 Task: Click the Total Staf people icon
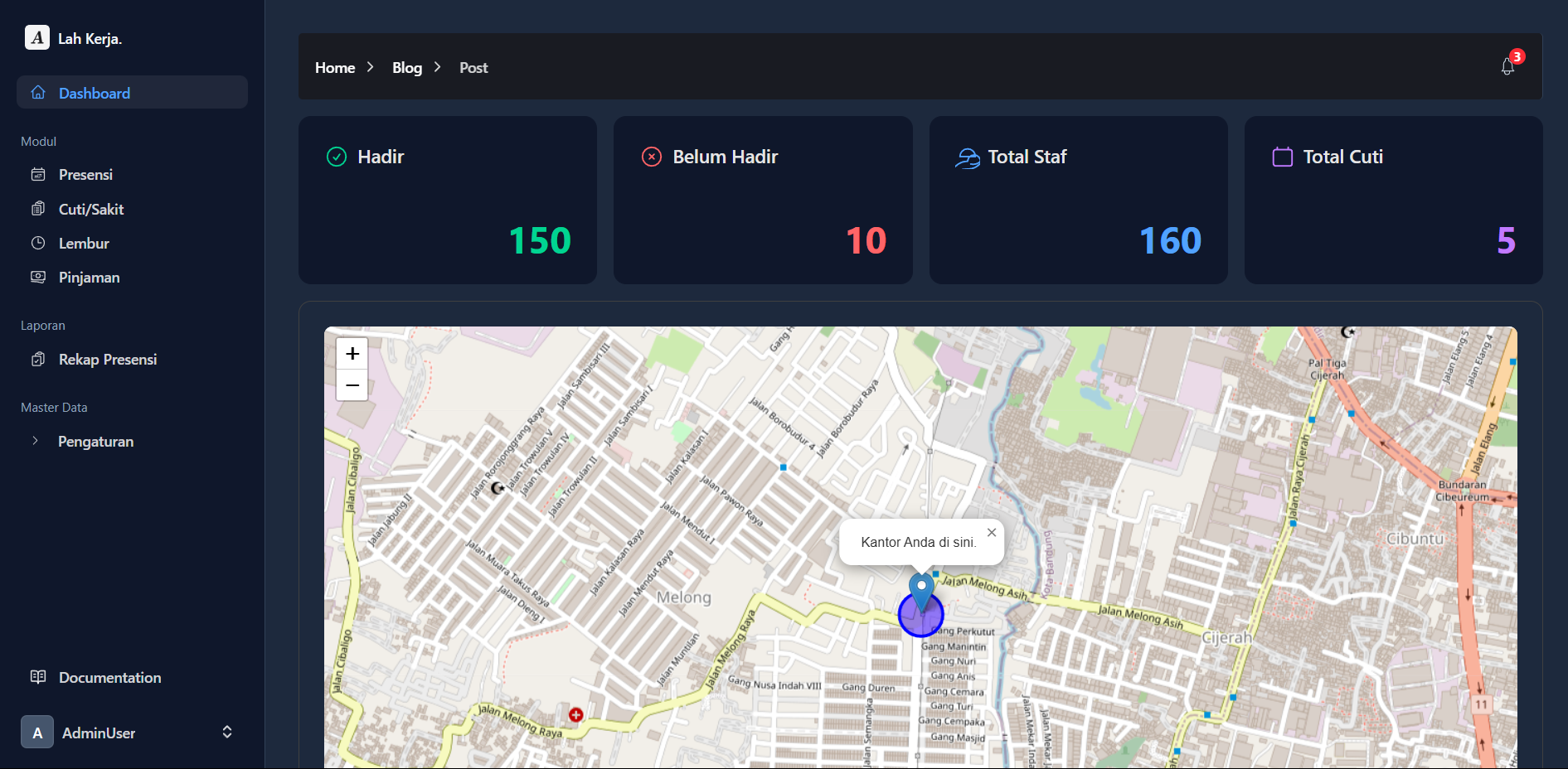click(967, 156)
